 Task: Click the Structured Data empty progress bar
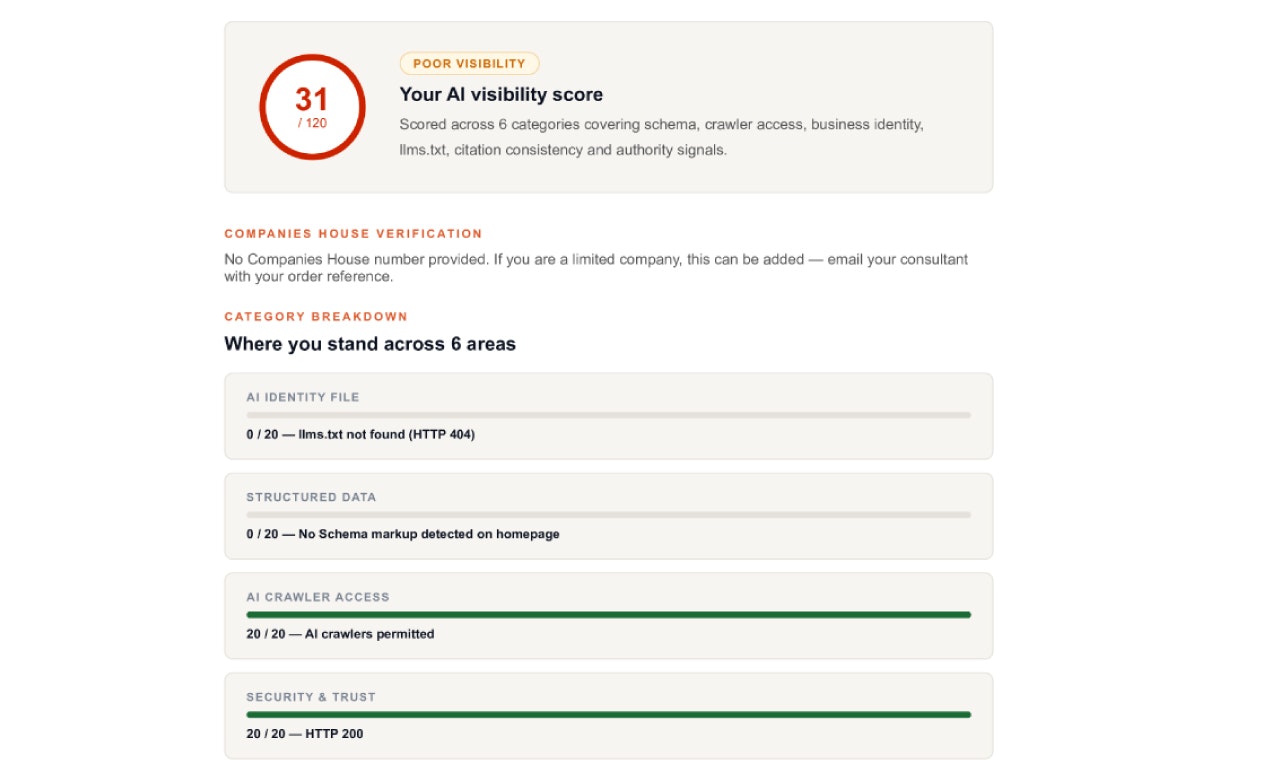coord(609,515)
